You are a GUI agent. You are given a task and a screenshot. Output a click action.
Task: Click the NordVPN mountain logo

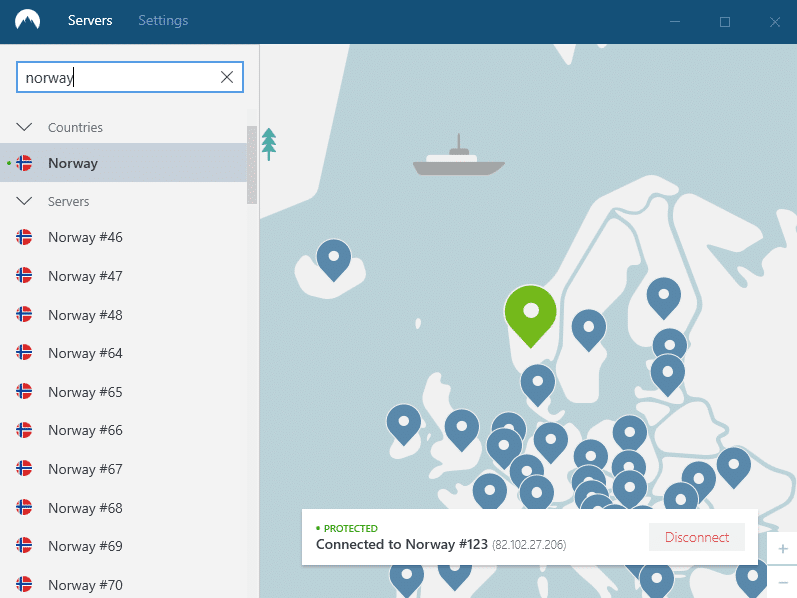tap(27, 20)
